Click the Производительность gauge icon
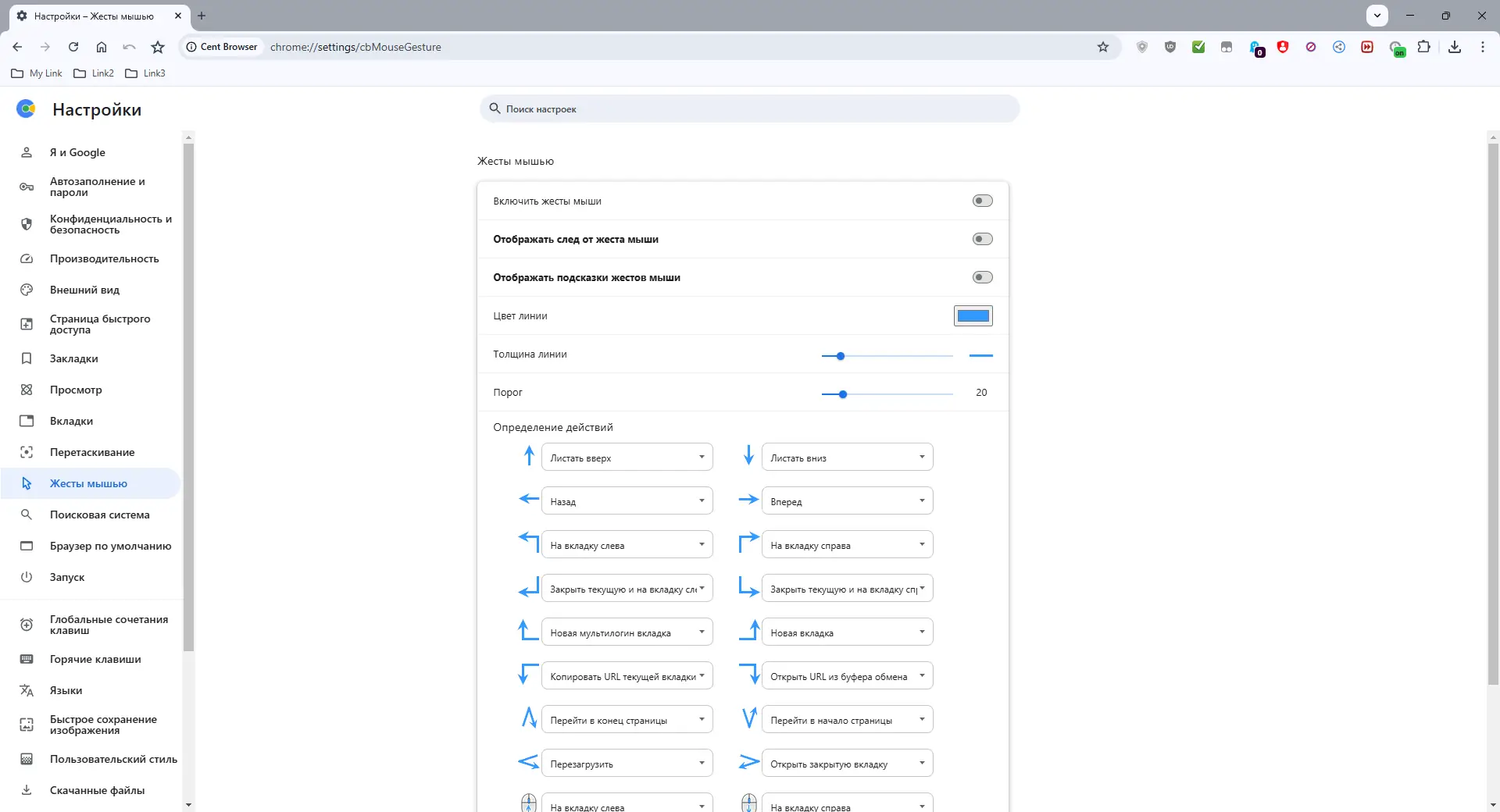The width and height of the screenshot is (1500, 812). tap(27, 258)
